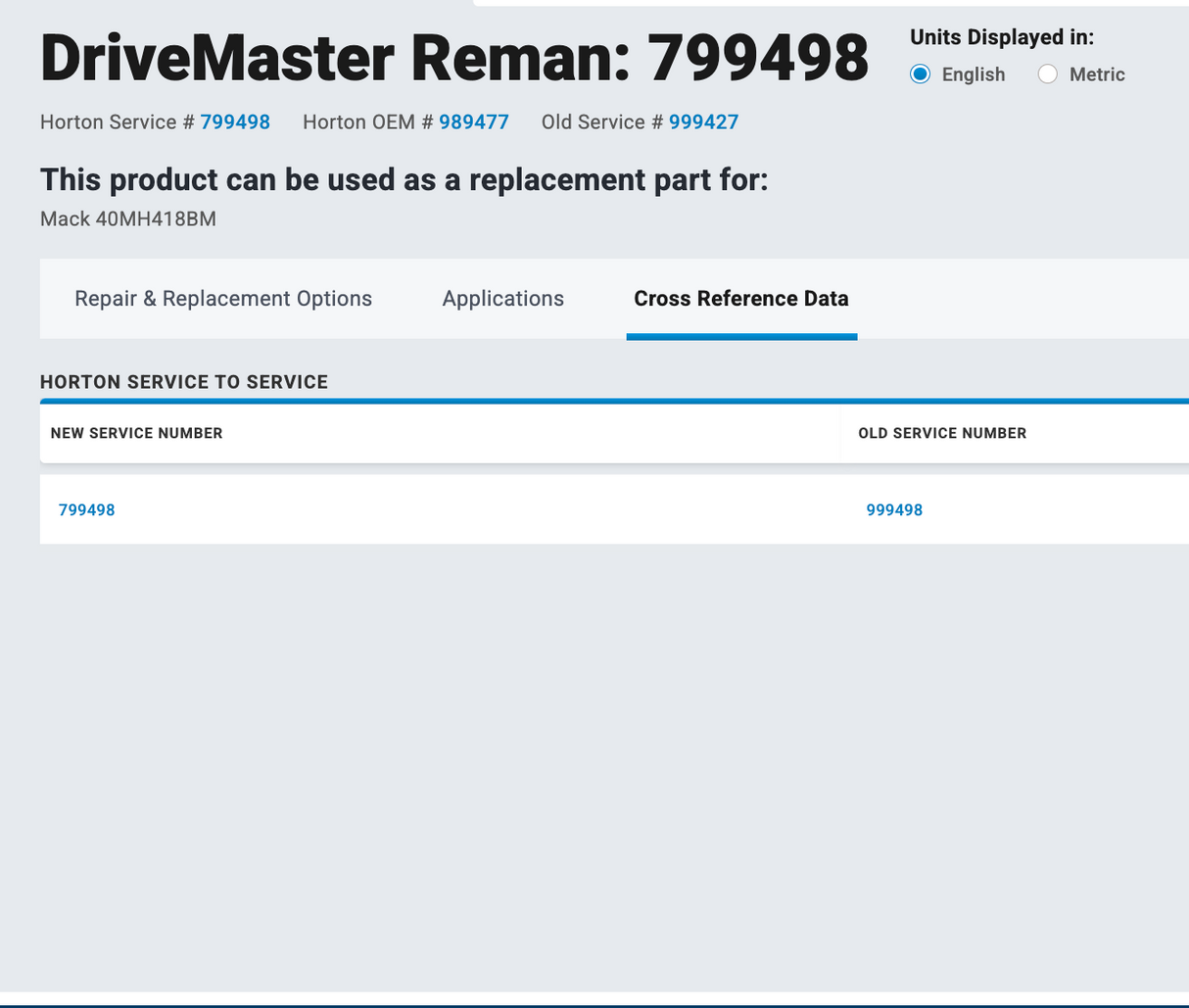Click the Units Displayed in label

point(1002,37)
